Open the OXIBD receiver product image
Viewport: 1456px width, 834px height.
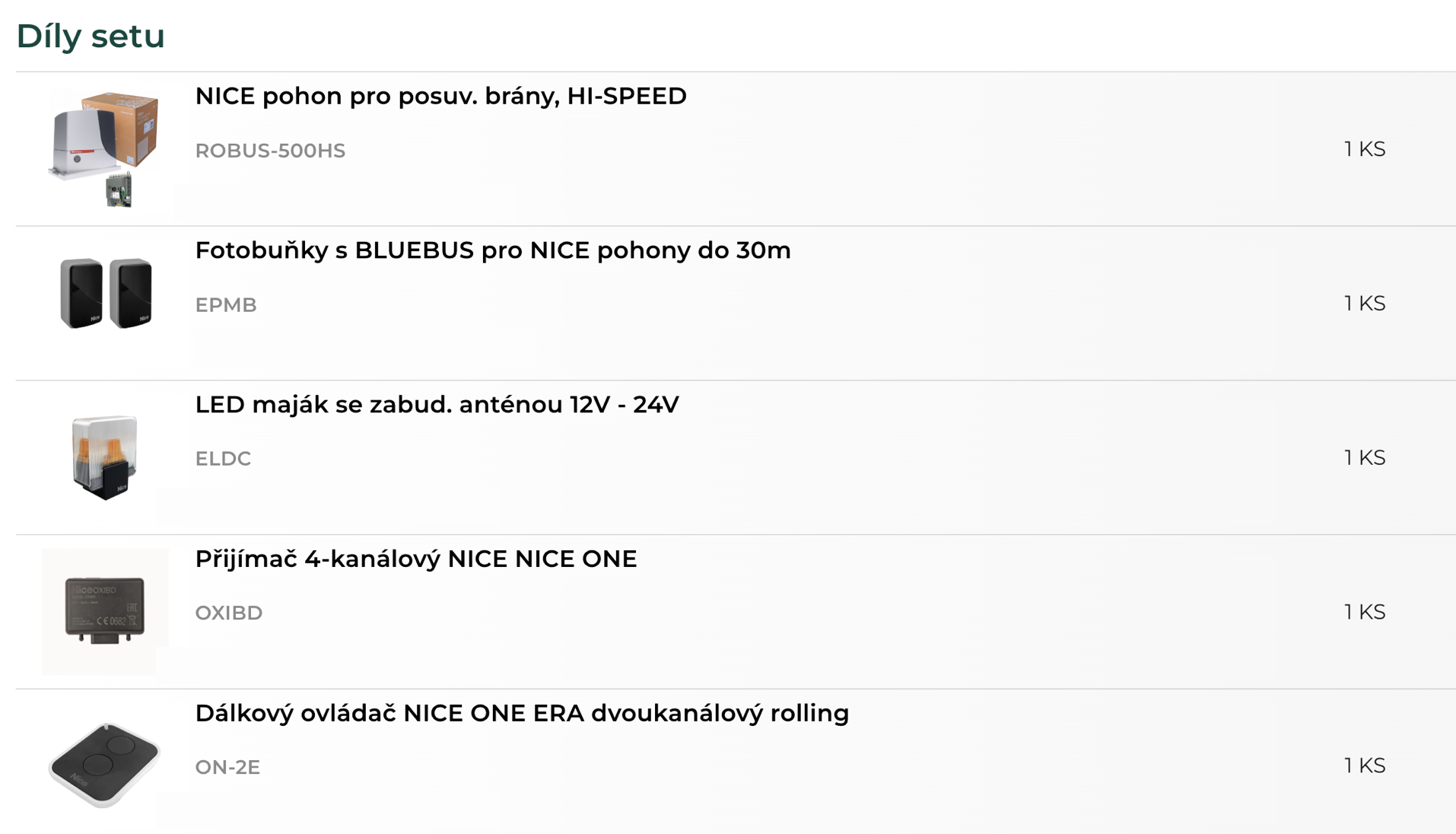coord(105,612)
